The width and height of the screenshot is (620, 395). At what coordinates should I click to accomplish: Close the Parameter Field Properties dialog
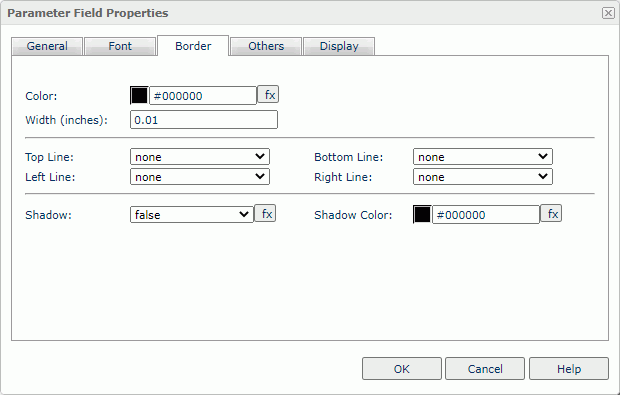pyautogui.click(x=608, y=13)
